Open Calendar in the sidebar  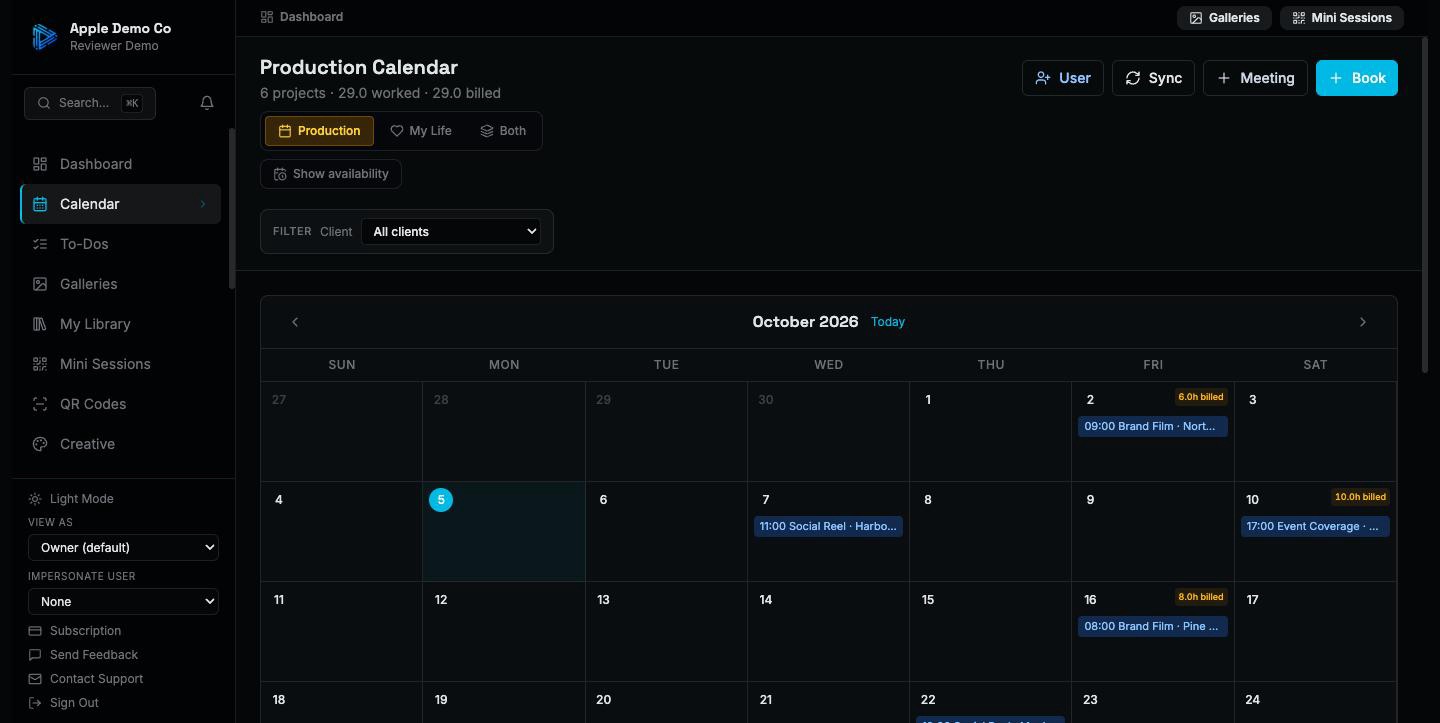click(121, 204)
